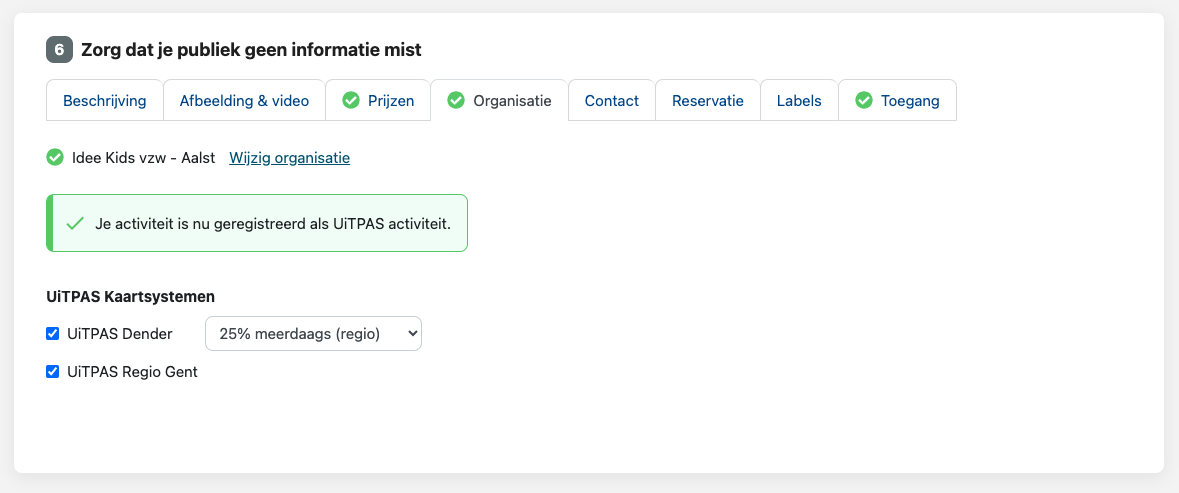Click the UiTPAS activiteit registration message
The image size is (1179, 493).
273,223
